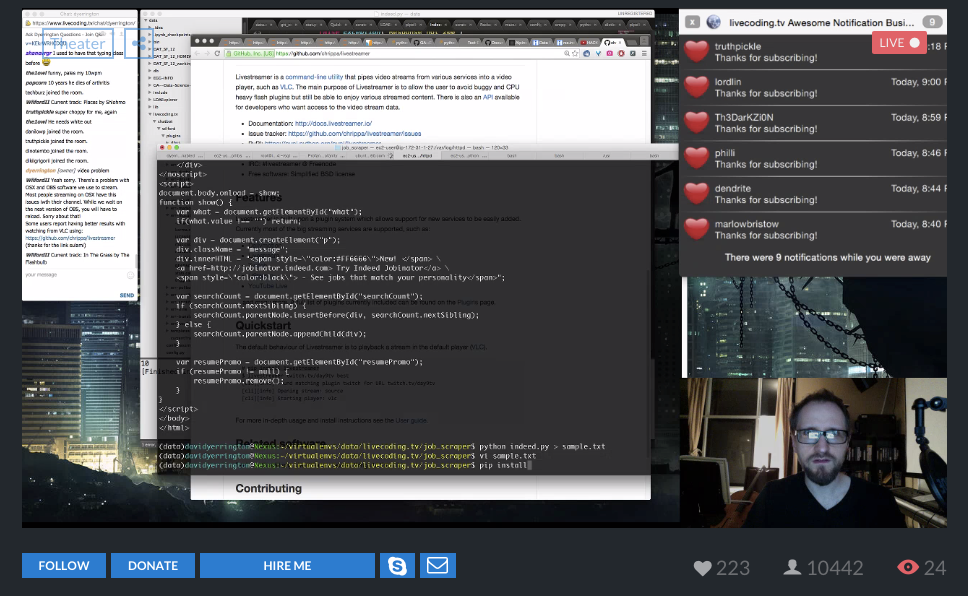The height and width of the screenshot is (596, 968).
Task: Click the notification count badge 9
Action: [932, 22]
